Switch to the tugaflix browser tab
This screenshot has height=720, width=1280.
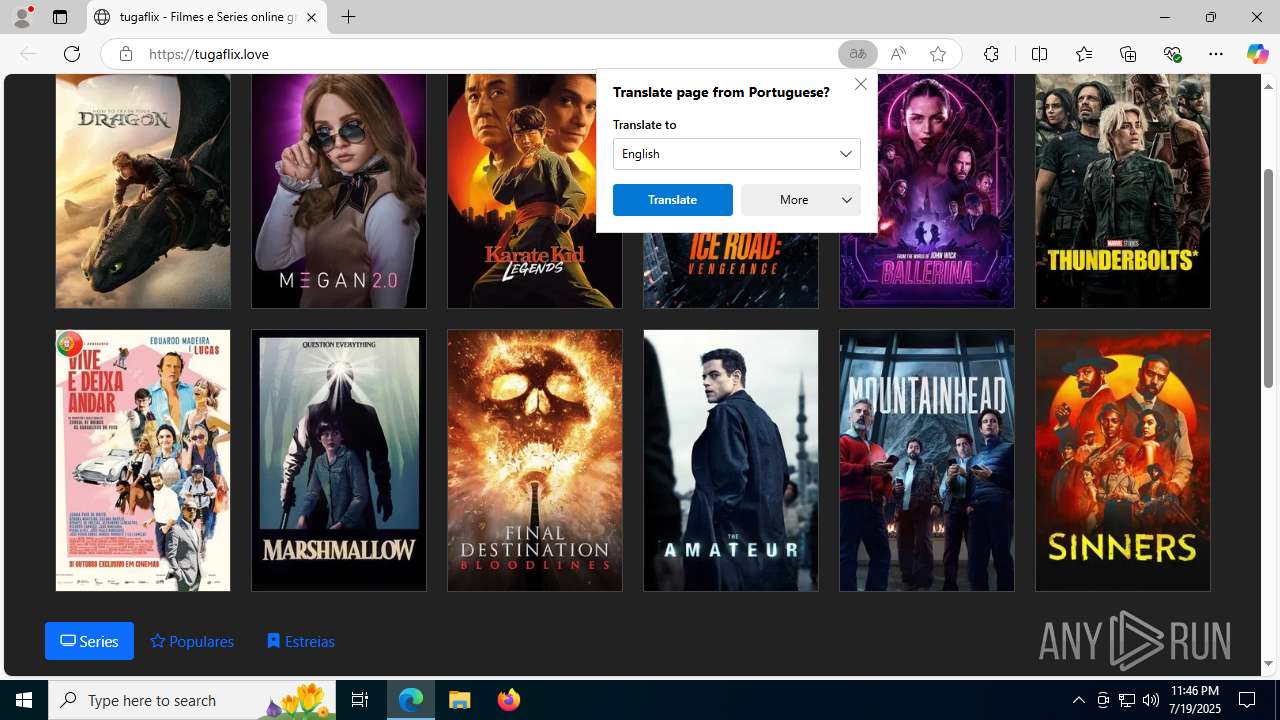[x=207, y=17]
